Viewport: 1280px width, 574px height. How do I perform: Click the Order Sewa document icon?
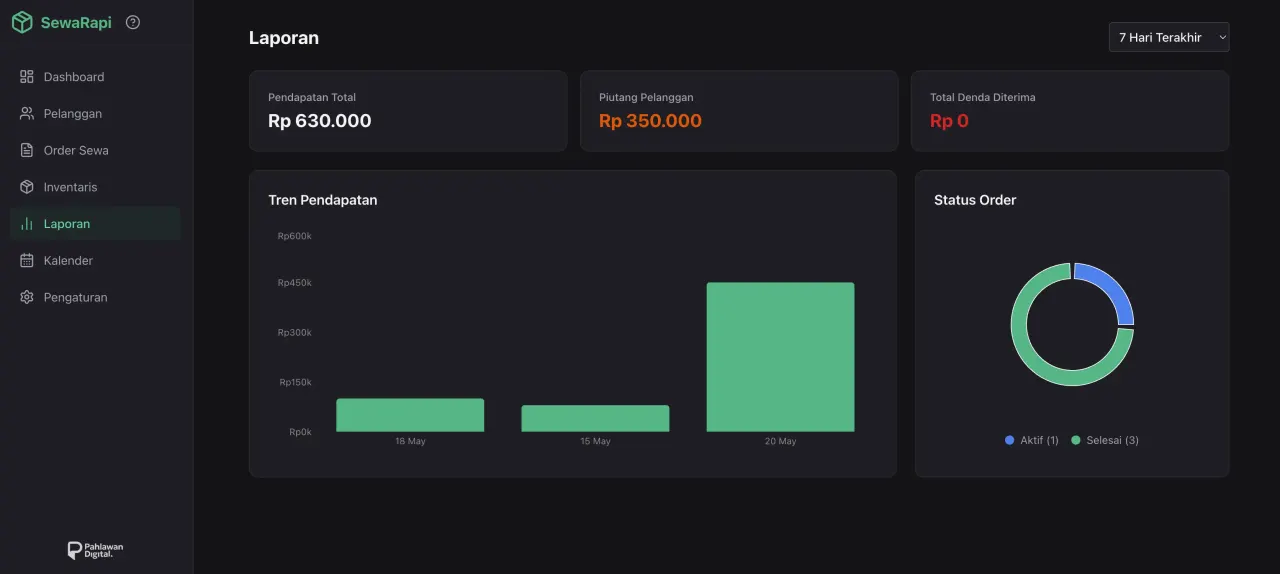click(27, 150)
